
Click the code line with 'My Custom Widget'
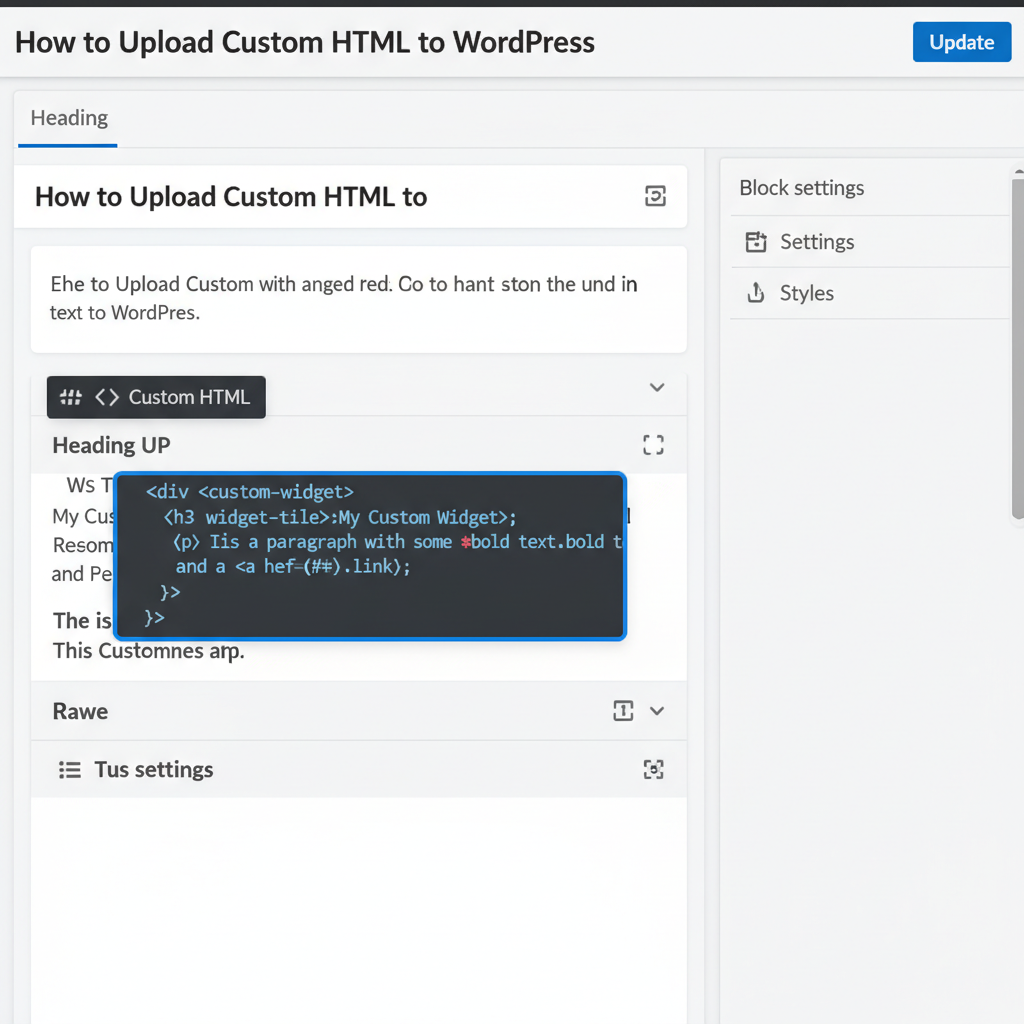tap(340, 517)
